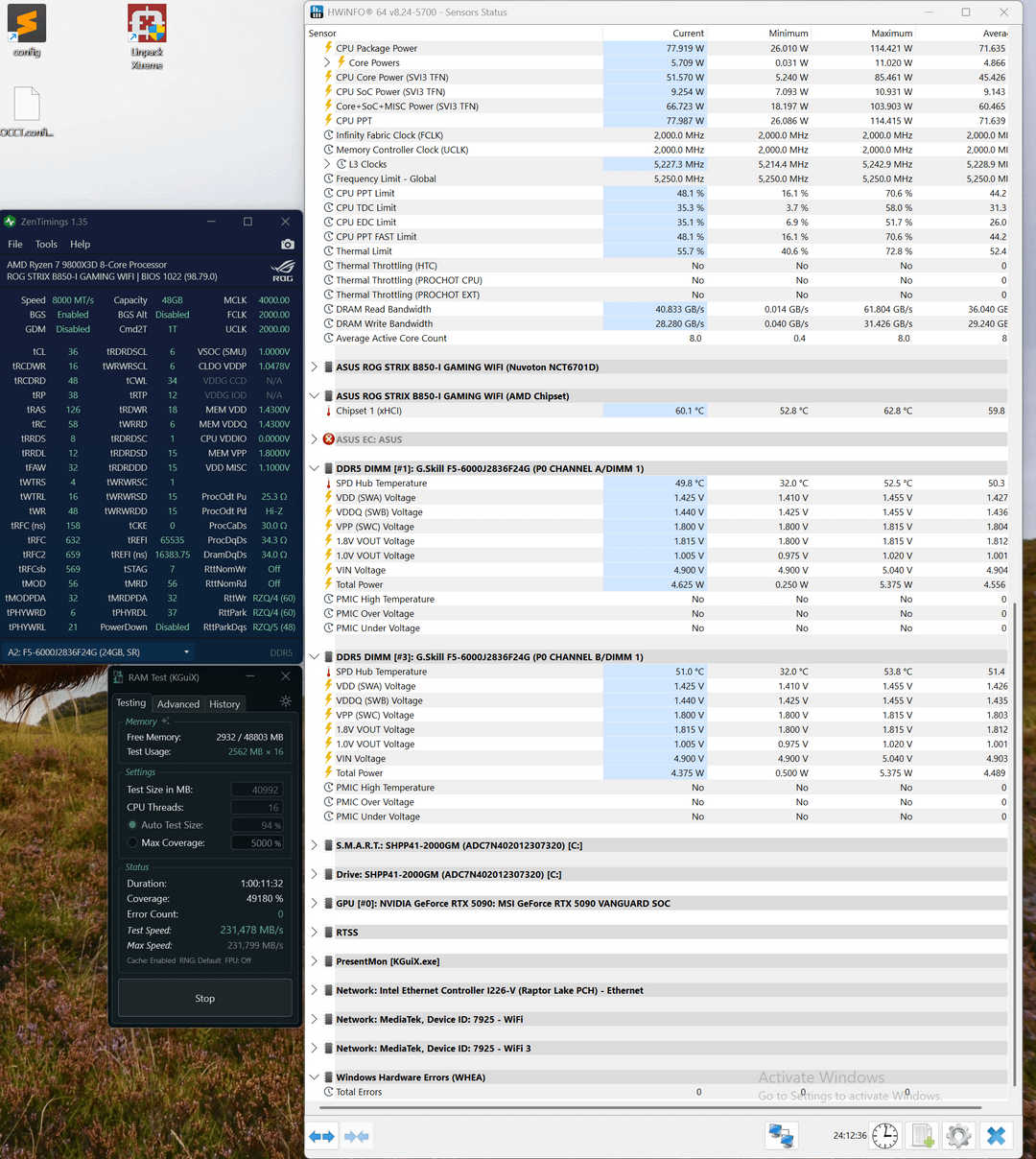
Task: Select the OCCT config file on desktop
Action: tap(27, 112)
